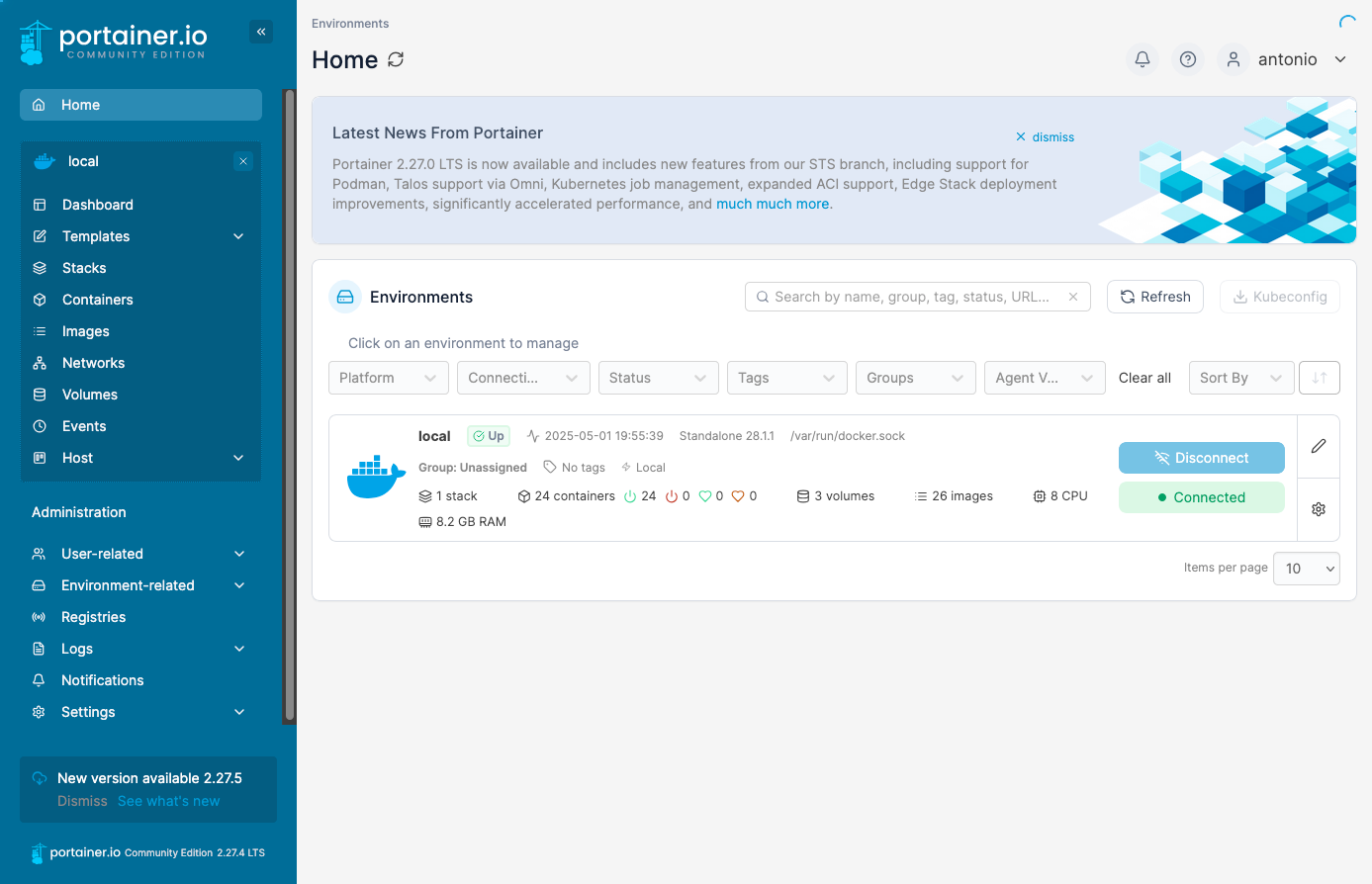Click the stopped containers red power icon
The image size is (1372, 884).
(672, 496)
